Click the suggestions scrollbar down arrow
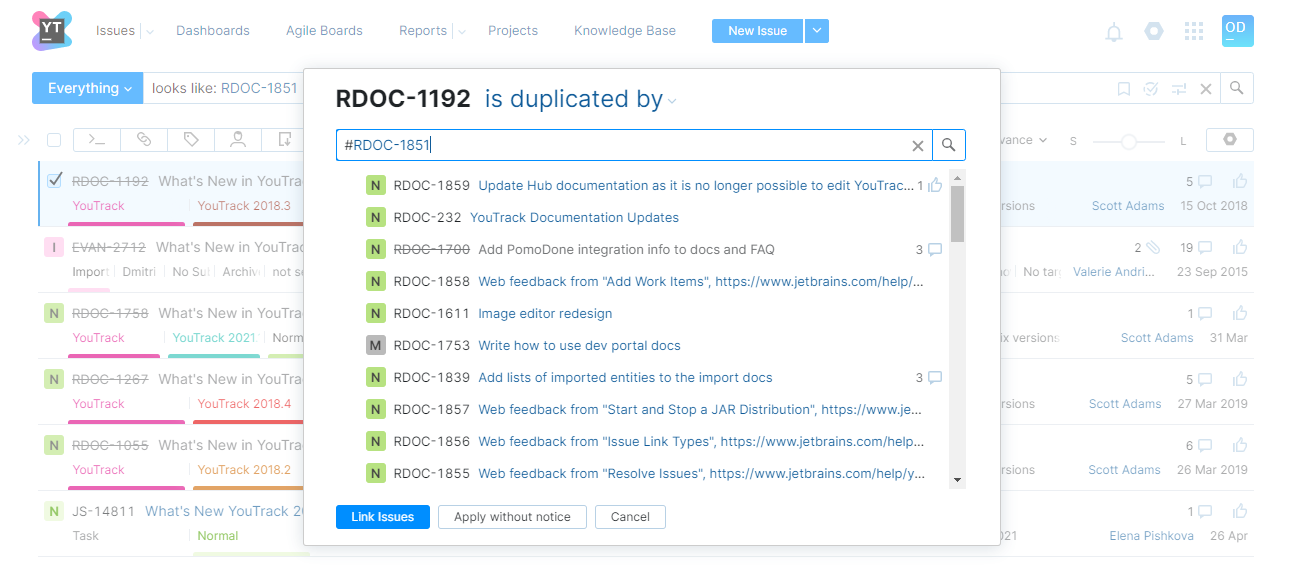Viewport: 1303px width, 566px height. [957, 480]
